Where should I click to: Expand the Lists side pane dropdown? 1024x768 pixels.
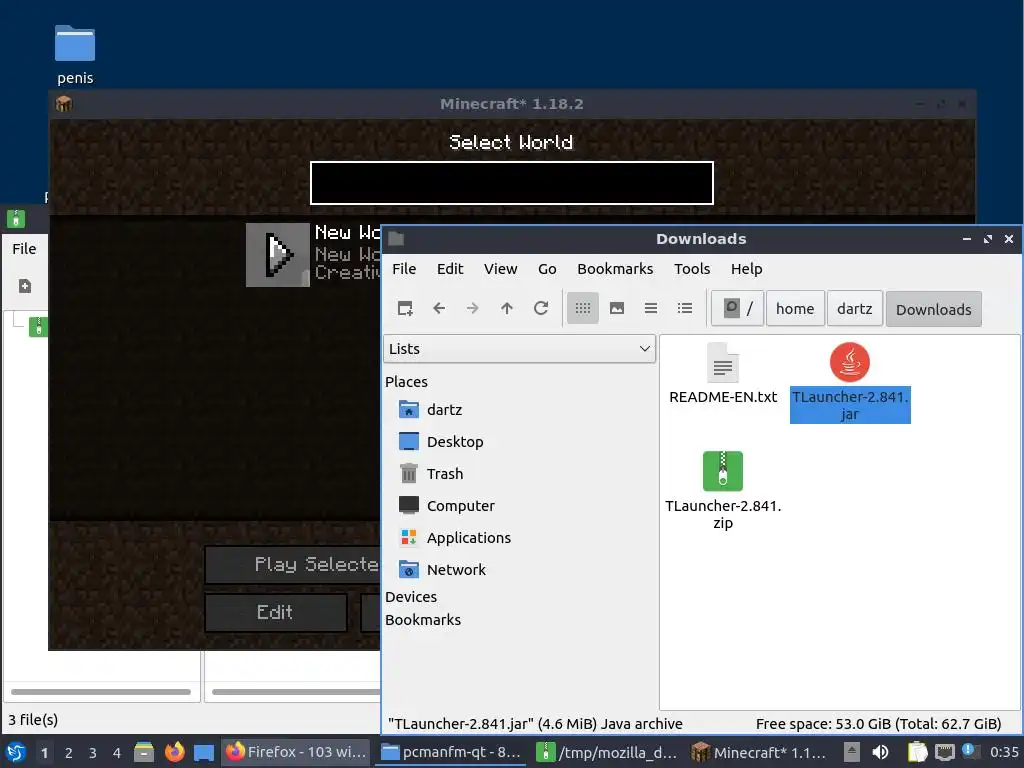519,349
